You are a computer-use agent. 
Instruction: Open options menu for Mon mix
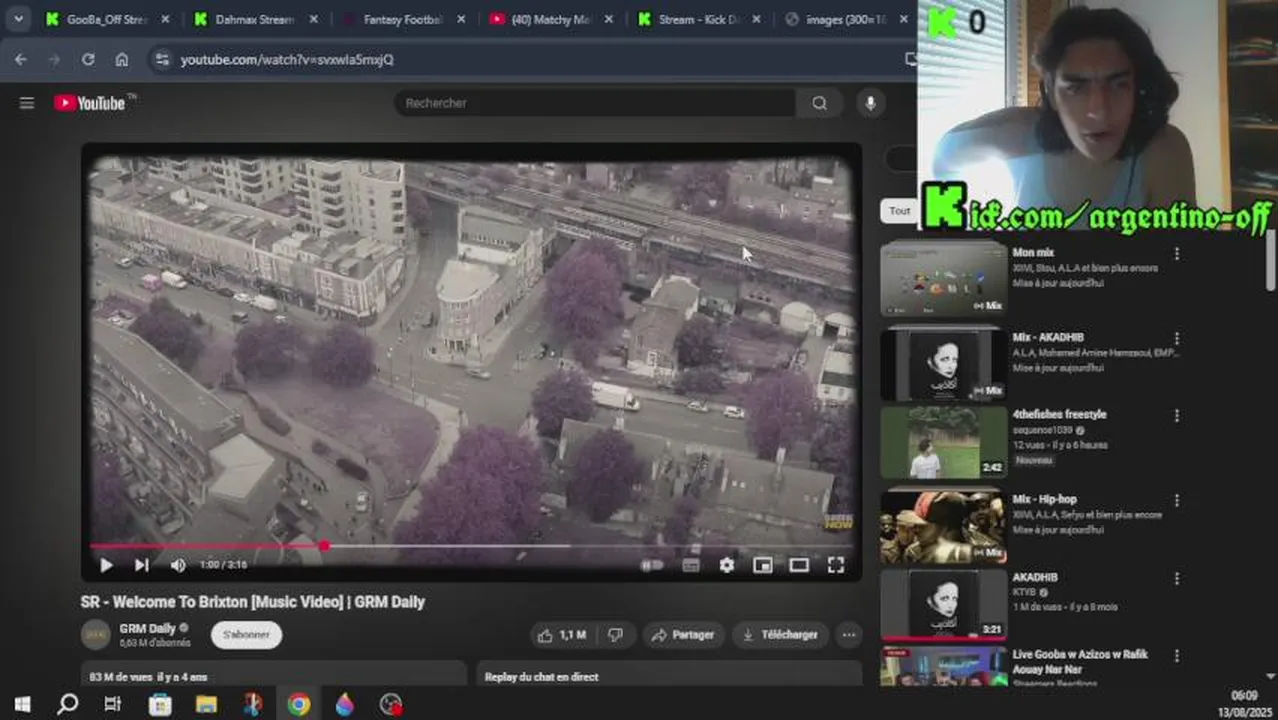click(x=1177, y=254)
